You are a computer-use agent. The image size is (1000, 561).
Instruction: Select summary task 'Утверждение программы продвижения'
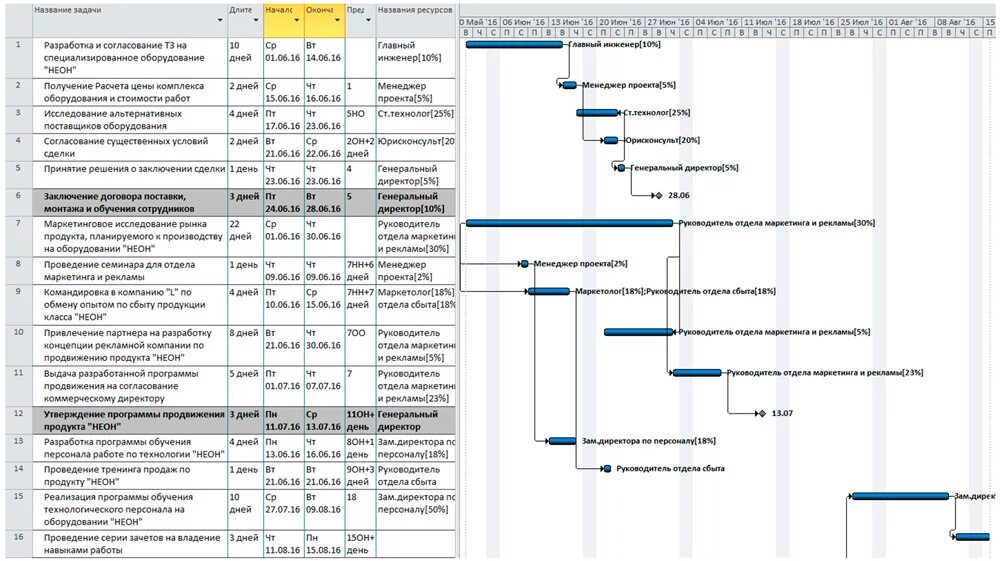tap(129, 420)
